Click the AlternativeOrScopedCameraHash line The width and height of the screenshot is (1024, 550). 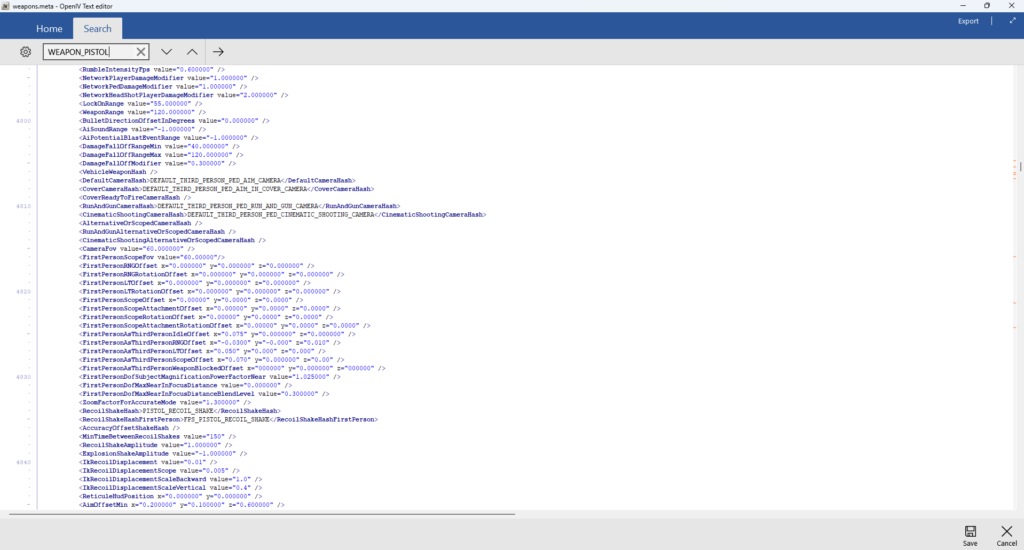tap(140, 223)
